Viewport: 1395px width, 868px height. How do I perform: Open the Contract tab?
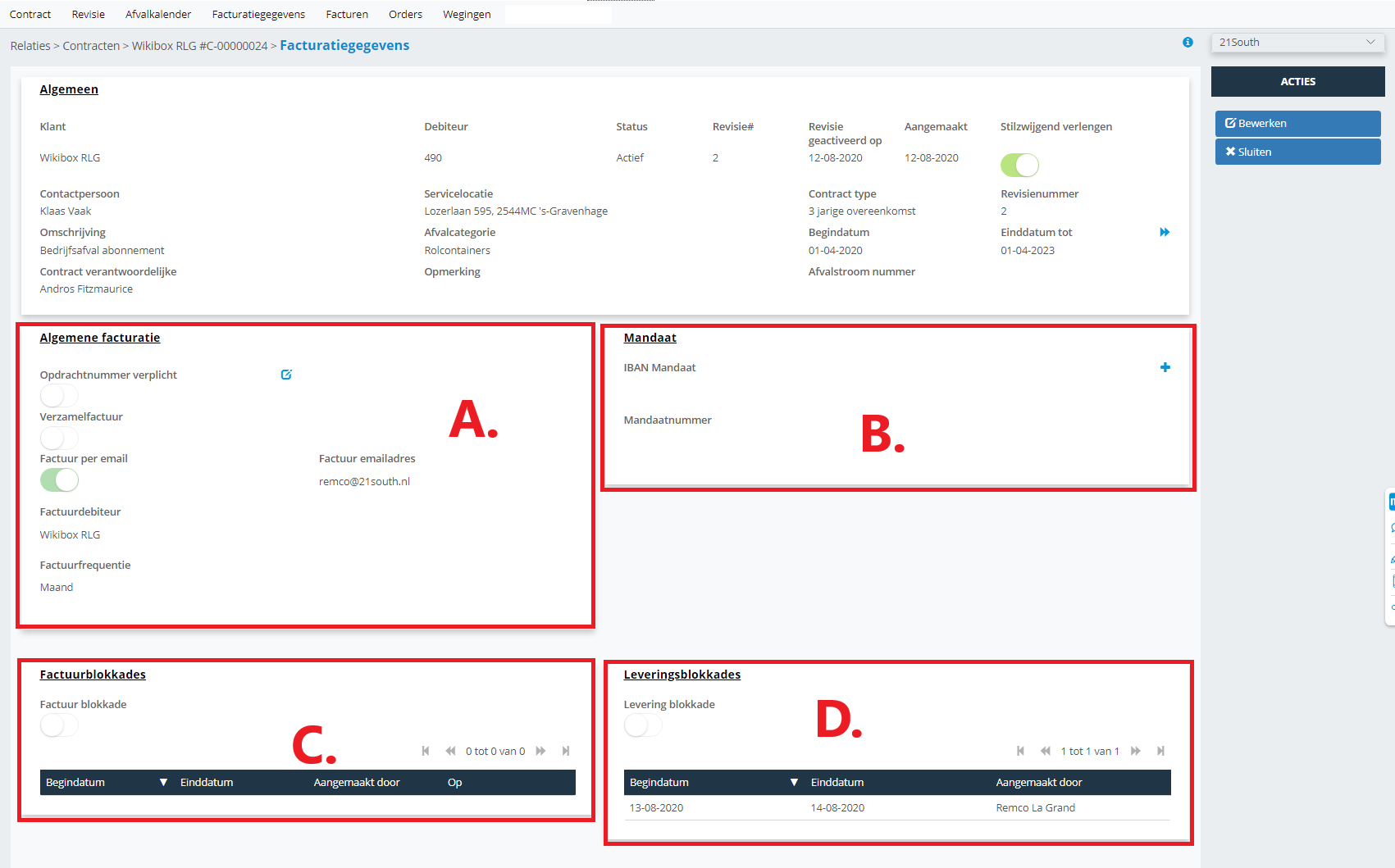pos(30,14)
